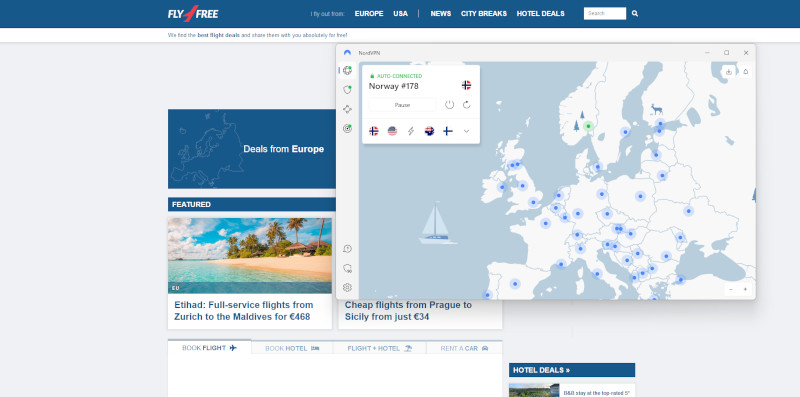Zoom out the NordVPN map with minus

731,289
